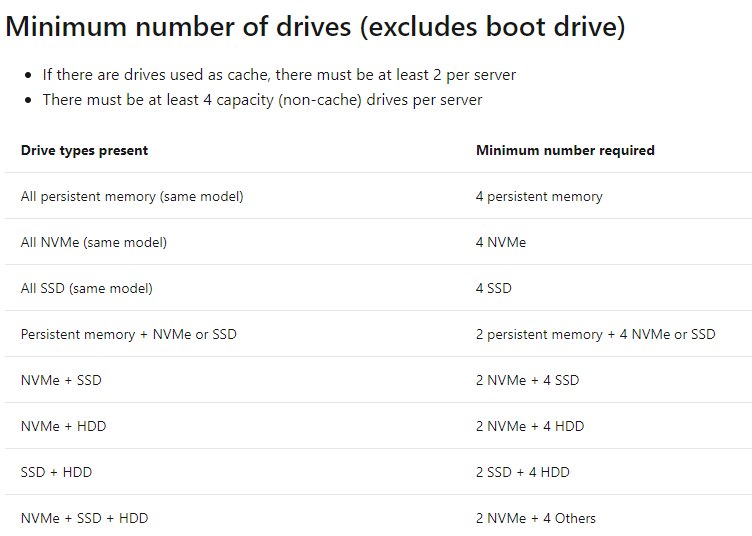Click the "SSD + HDD" drive type cell
The height and width of the screenshot is (536, 752).
[x=57, y=473]
